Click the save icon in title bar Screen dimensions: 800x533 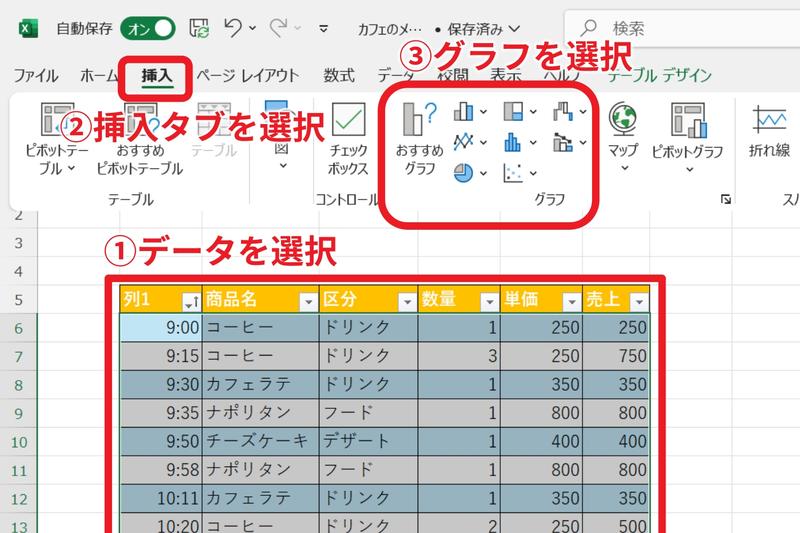click(199, 29)
